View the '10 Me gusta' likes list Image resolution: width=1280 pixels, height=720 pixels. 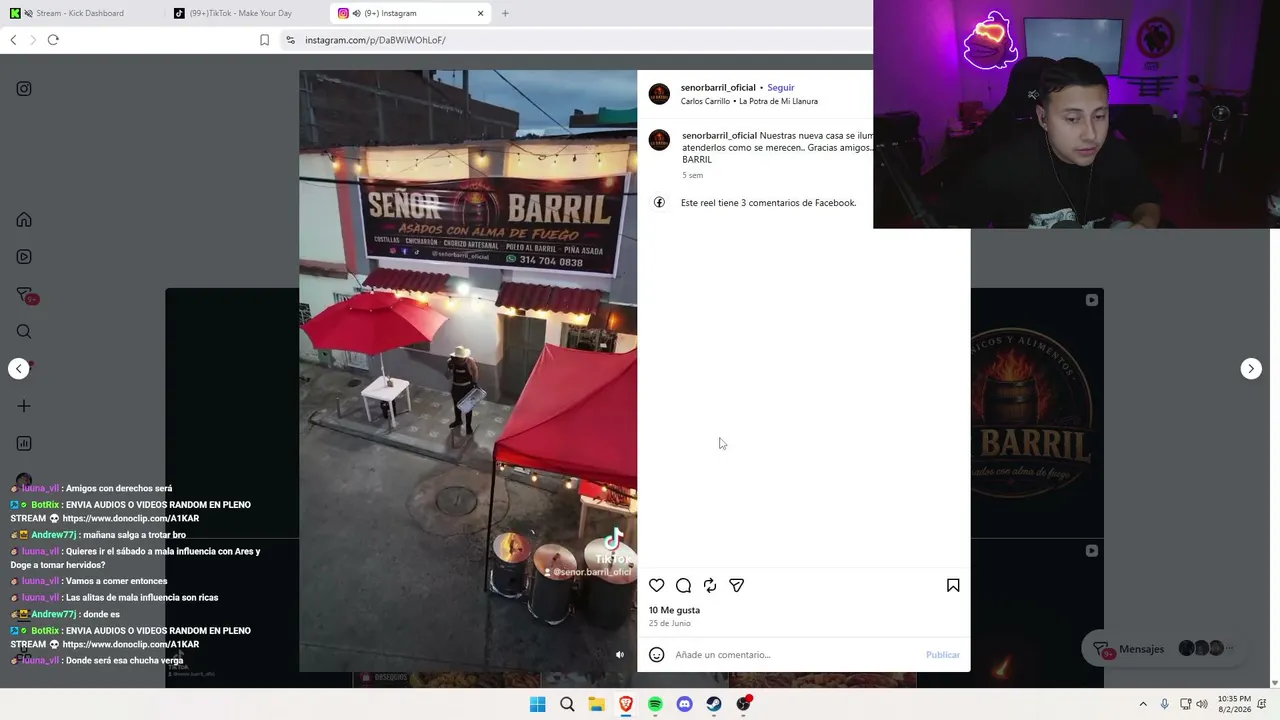coord(674,610)
